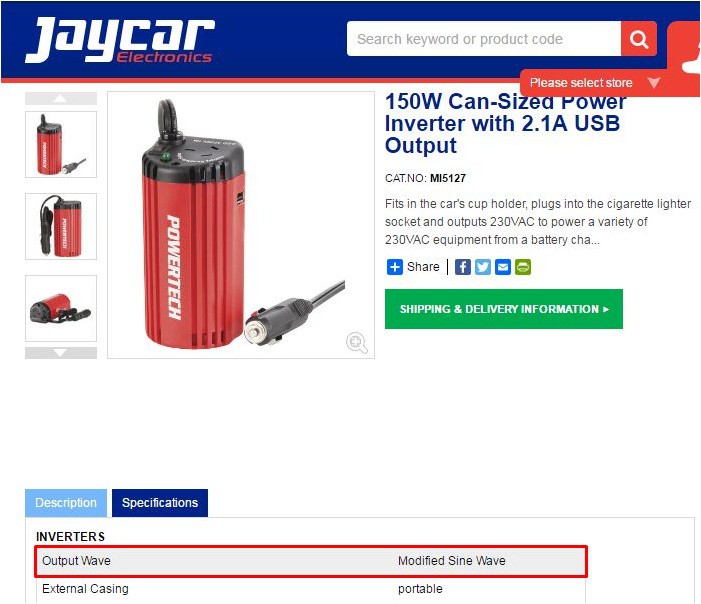Screen dimensions: 701x604
Task: Zoom product image with magnifier icon
Action: (x=357, y=343)
